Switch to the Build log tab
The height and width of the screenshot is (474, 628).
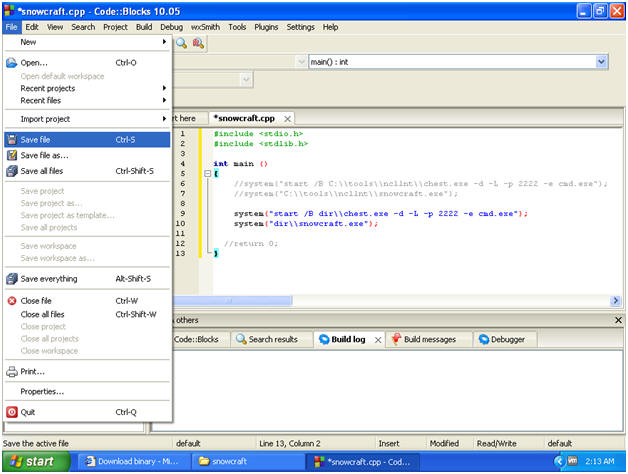coord(348,339)
